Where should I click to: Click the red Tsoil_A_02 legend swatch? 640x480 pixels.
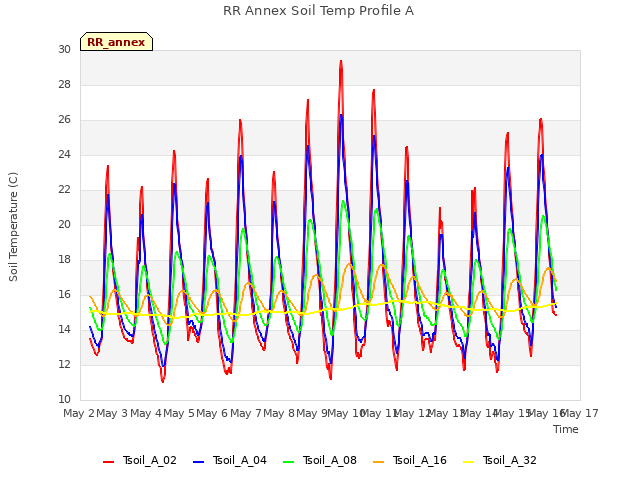tap(109, 462)
